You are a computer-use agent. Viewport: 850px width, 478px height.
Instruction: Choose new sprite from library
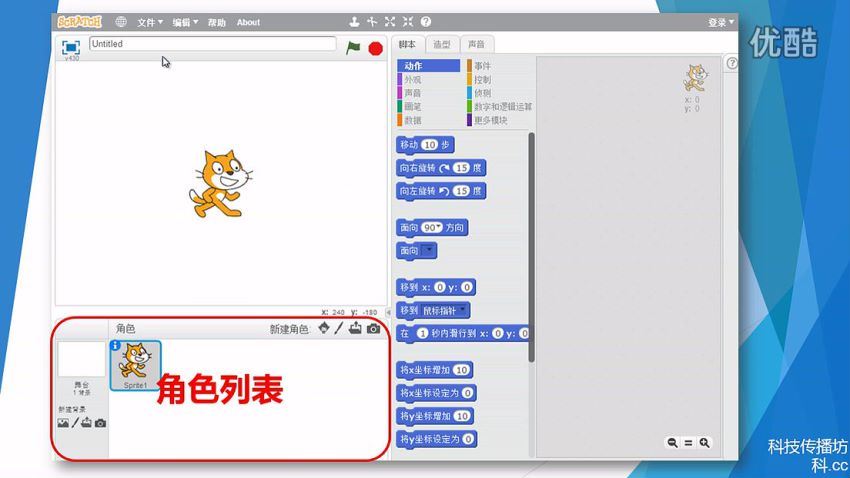[324, 328]
